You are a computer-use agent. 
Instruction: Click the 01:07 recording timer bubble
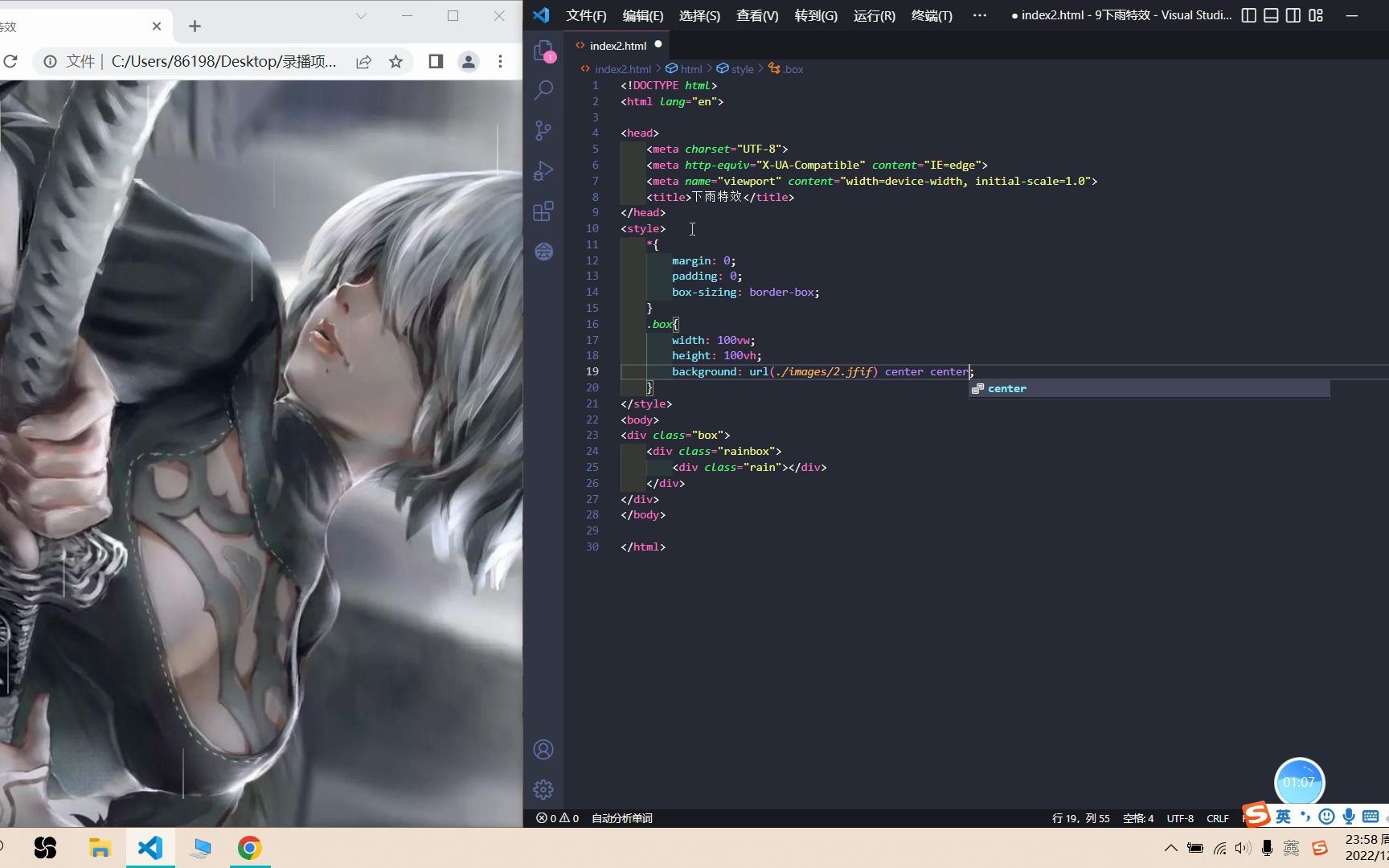point(1299,782)
